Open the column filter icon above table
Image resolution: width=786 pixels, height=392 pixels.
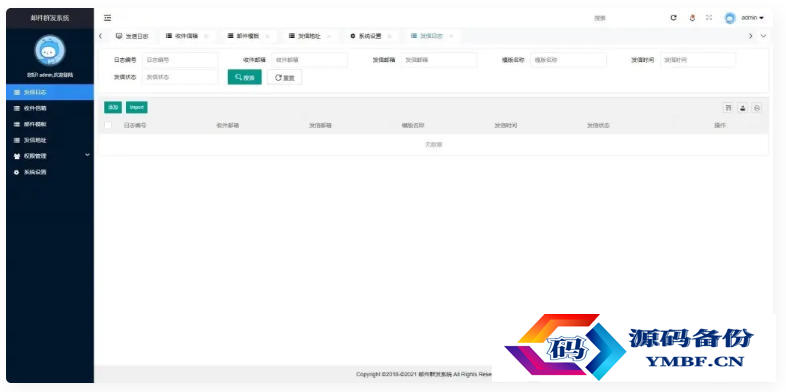(x=728, y=108)
